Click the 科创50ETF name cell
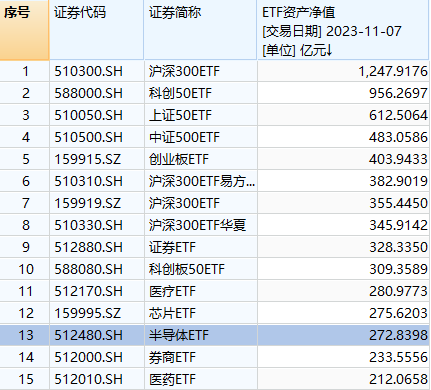The height and width of the screenshot is (390, 431). (x=201, y=93)
